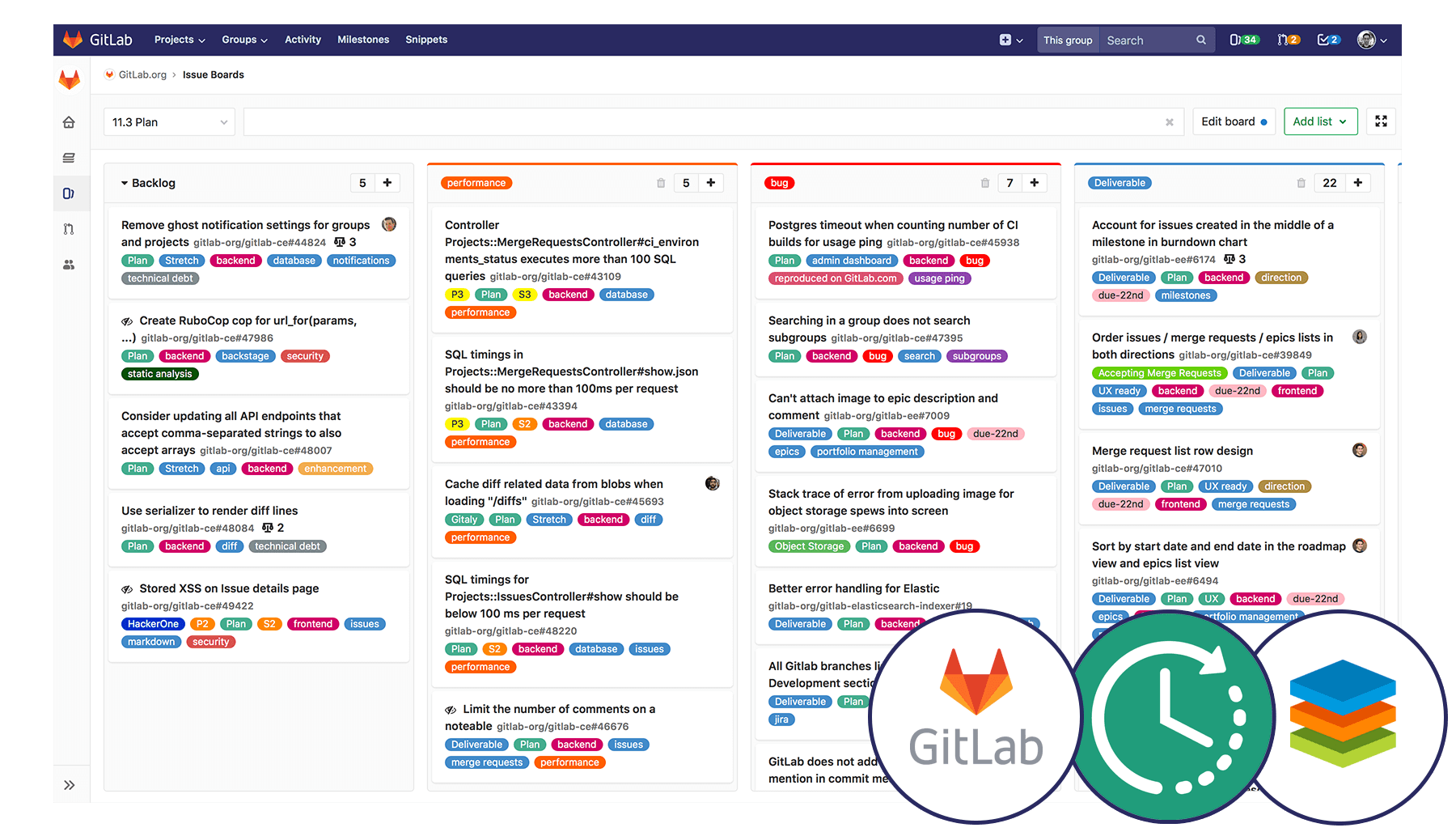The width and height of the screenshot is (1456, 832).
Task: Expand the Projects menu
Action: pos(180,40)
